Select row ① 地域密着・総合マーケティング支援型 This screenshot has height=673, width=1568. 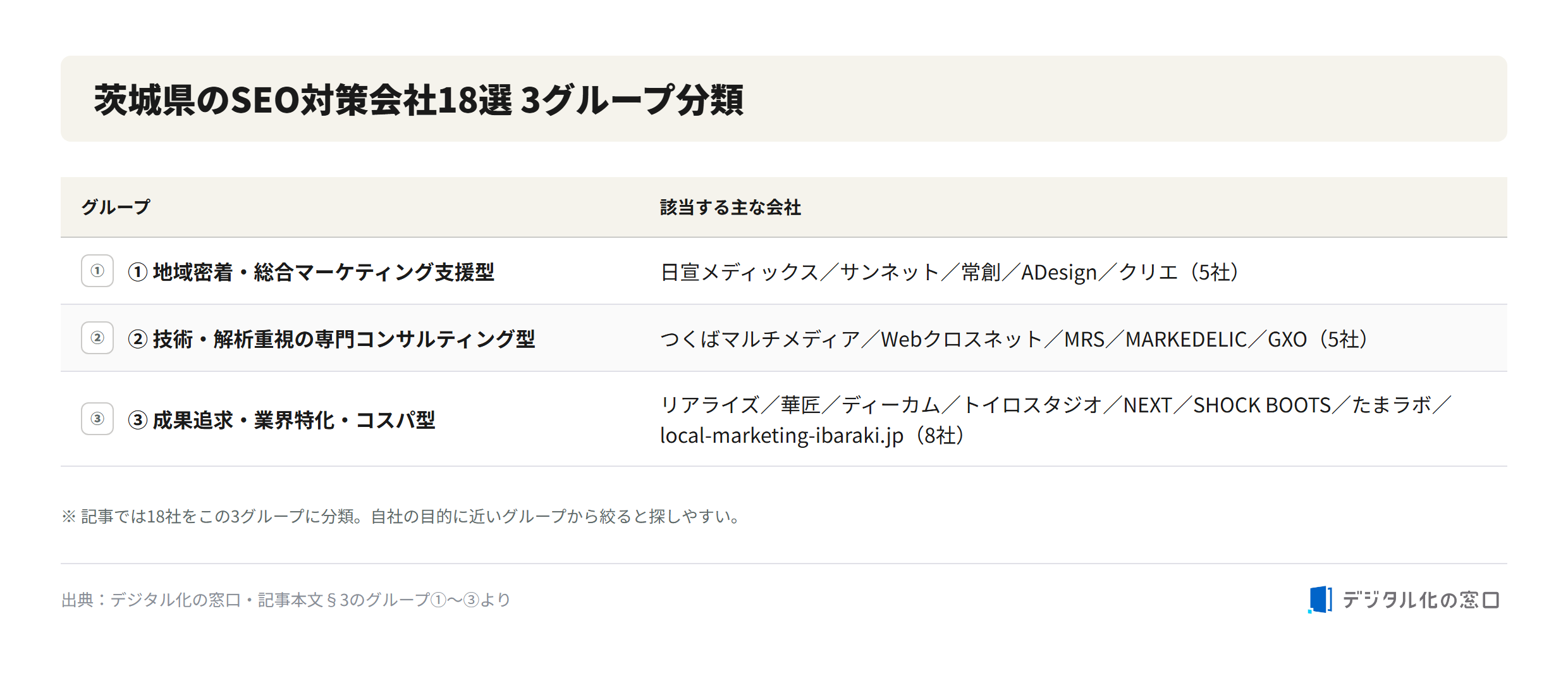784,271
